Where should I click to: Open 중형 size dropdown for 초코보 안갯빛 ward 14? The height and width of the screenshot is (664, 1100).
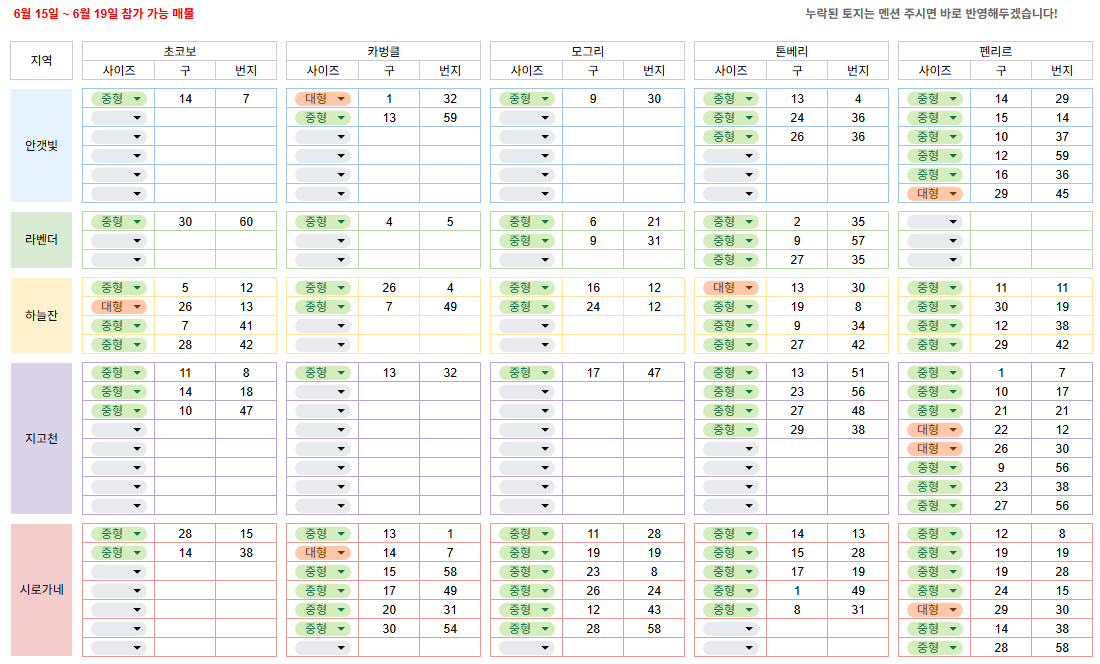click(119, 99)
